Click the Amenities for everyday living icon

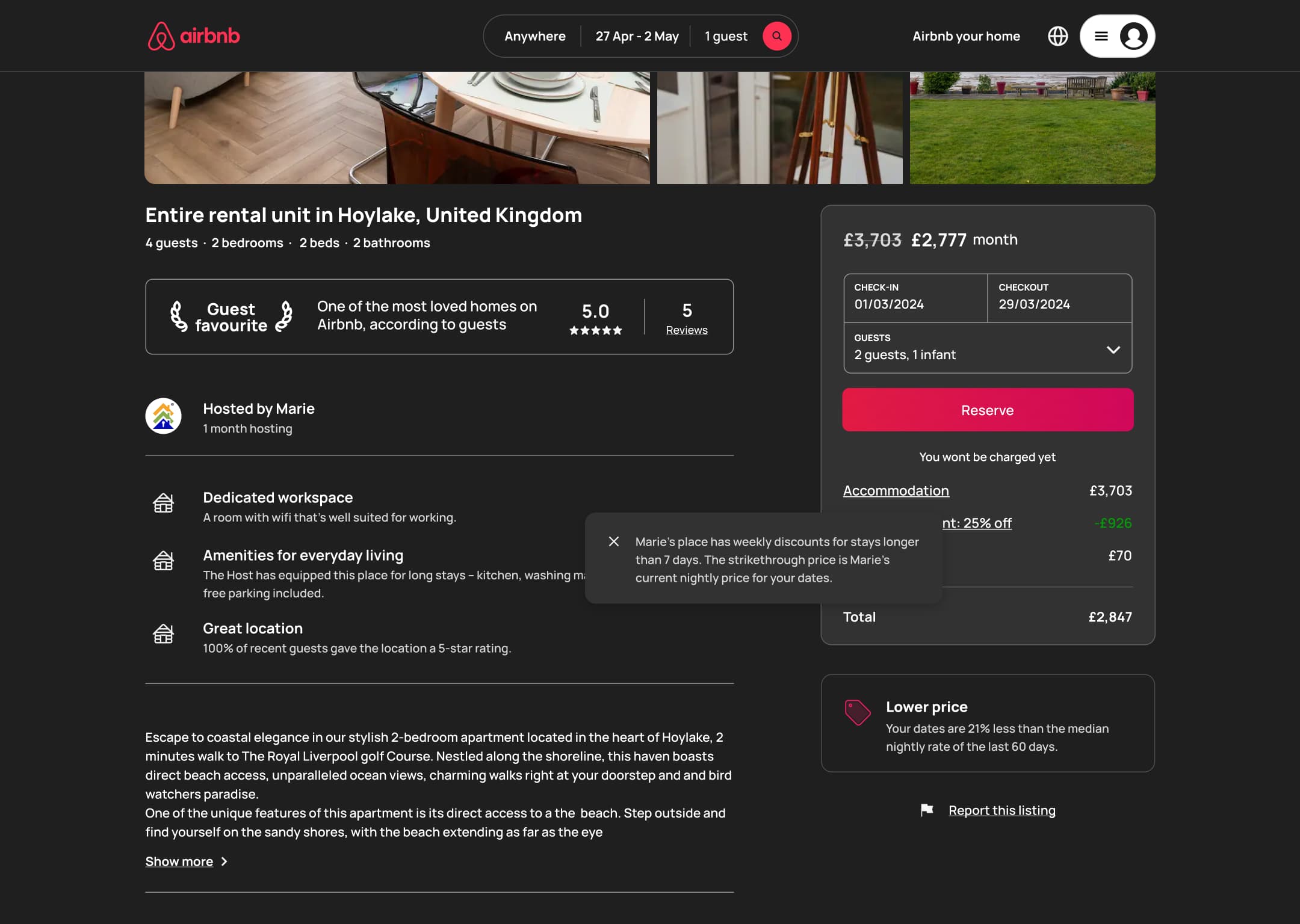pos(163,561)
